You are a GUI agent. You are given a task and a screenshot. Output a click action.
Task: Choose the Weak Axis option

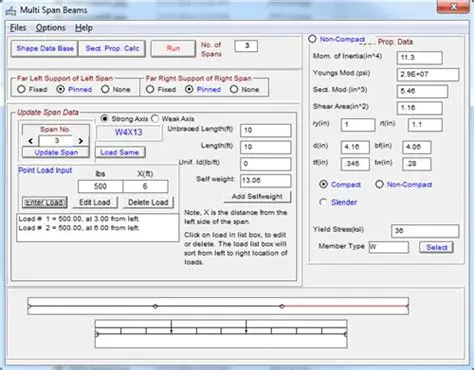click(173, 119)
